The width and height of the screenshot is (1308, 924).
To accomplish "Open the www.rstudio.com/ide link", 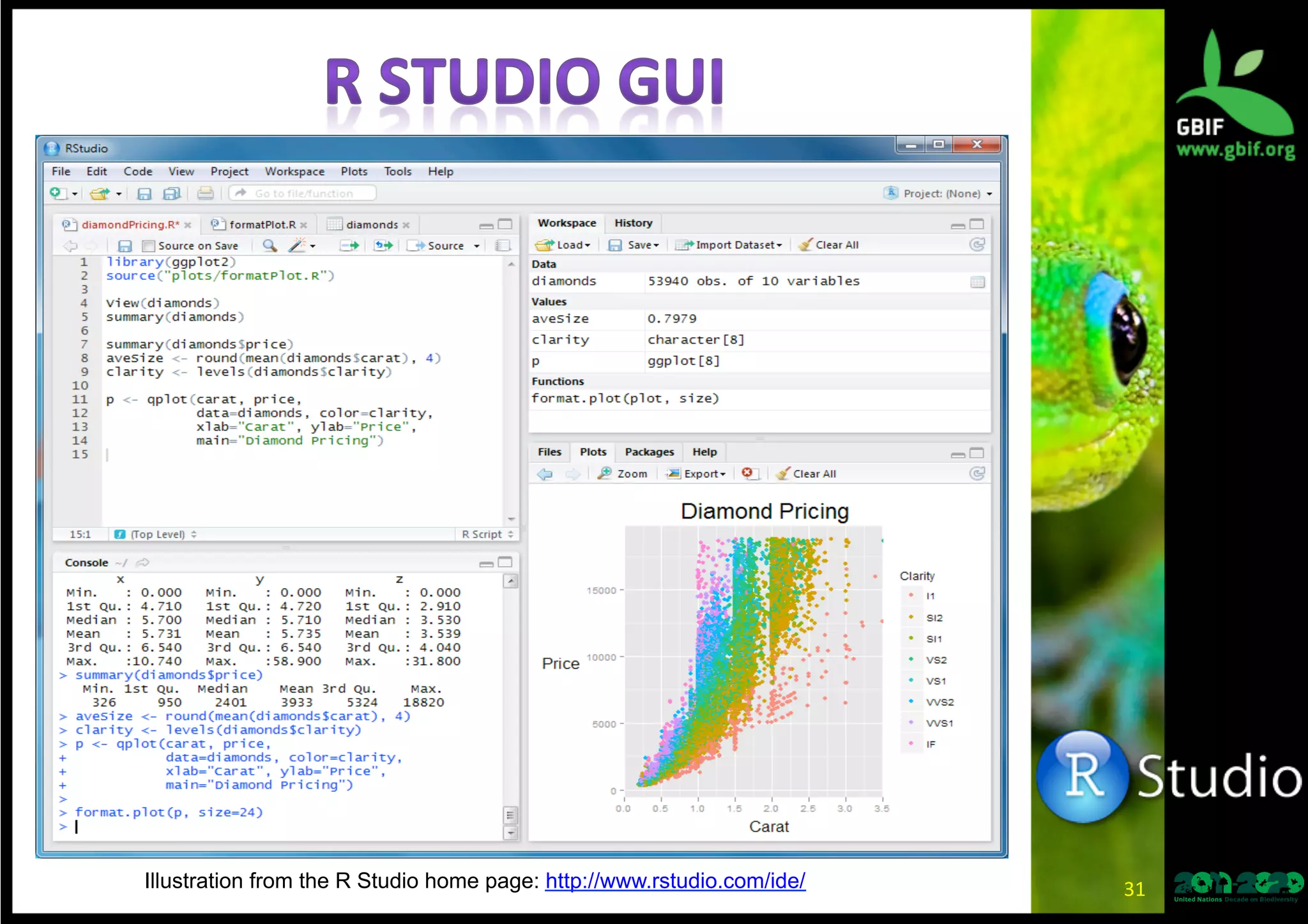I will (675, 881).
